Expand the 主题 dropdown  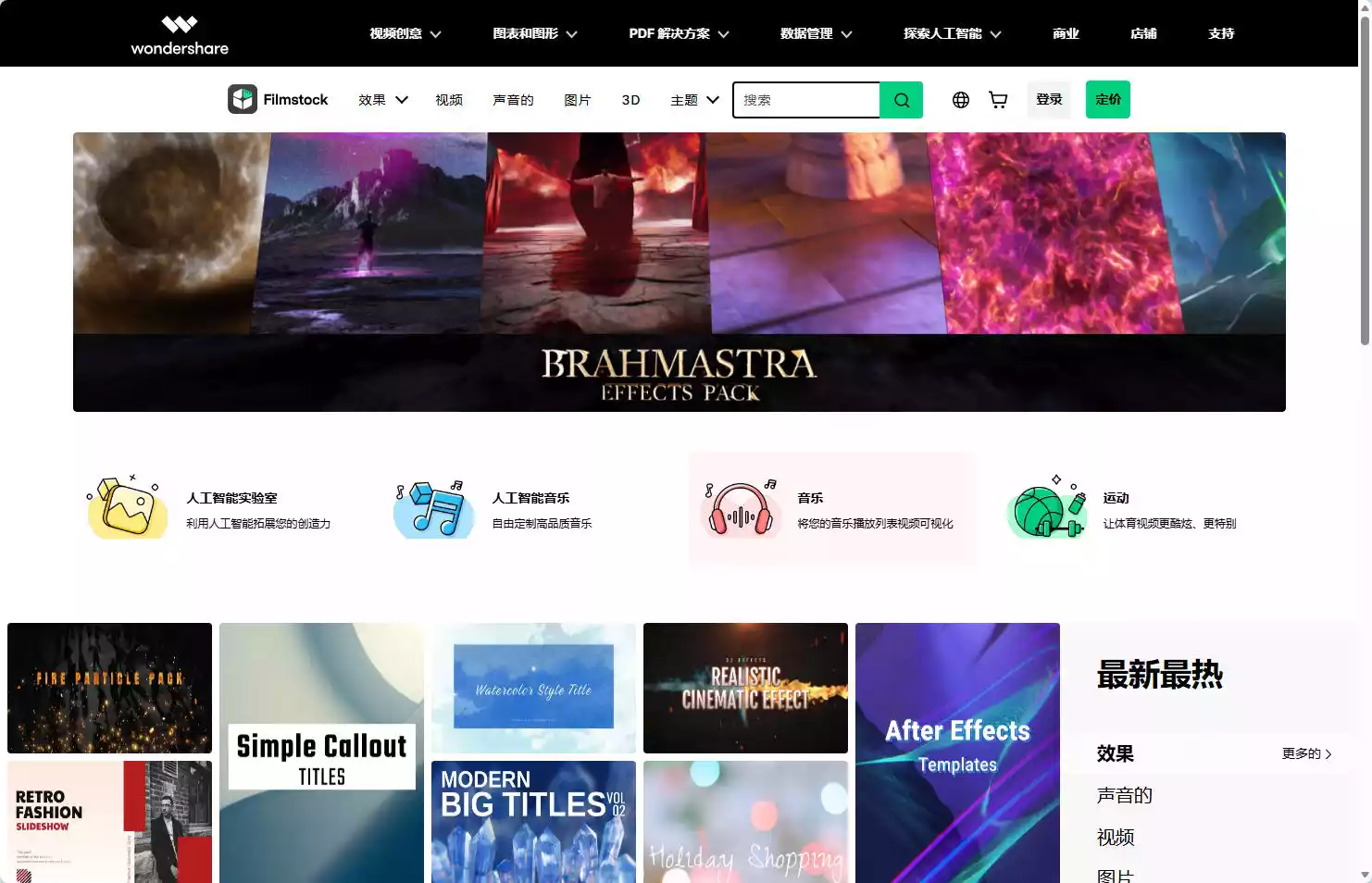pyautogui.click(x=694, y=100)
